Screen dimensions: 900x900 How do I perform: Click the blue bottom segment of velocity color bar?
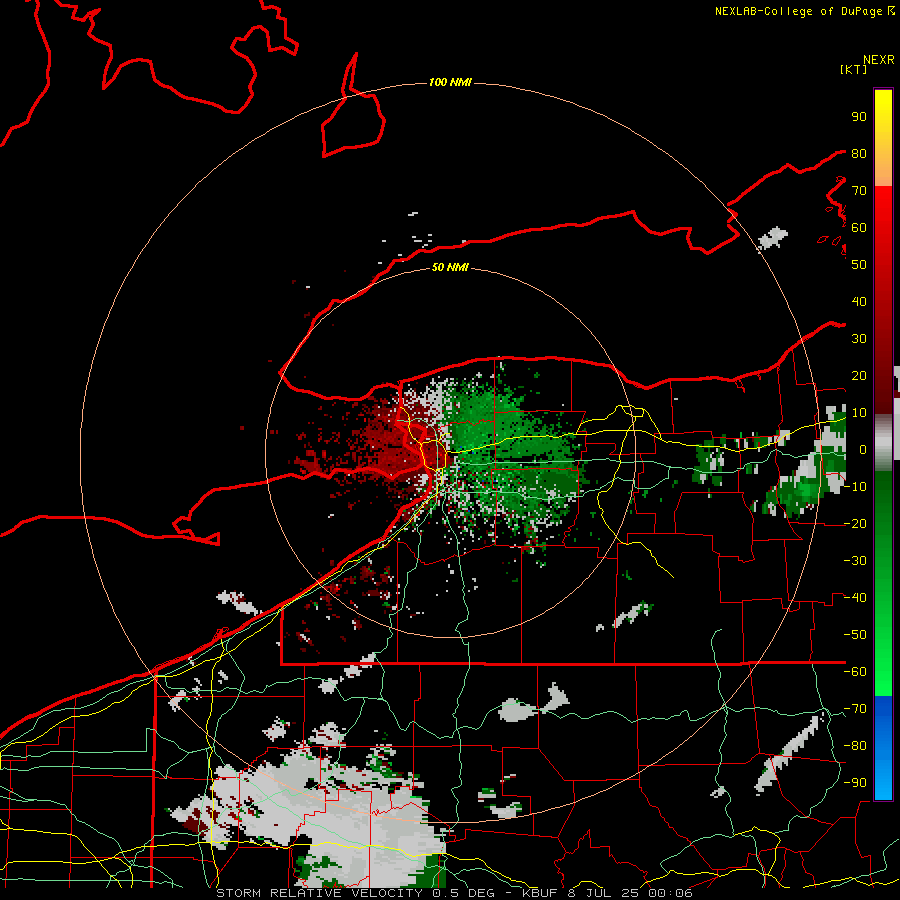pyautogui.click(x=883, y=748)
